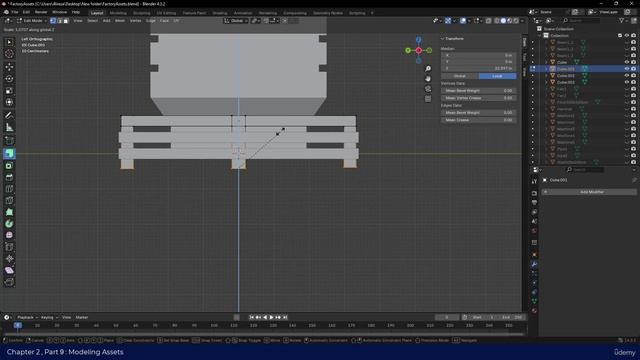Open the Render menu
The width and height of the screenshot is (640, 360).
click(x=41, y=12)
